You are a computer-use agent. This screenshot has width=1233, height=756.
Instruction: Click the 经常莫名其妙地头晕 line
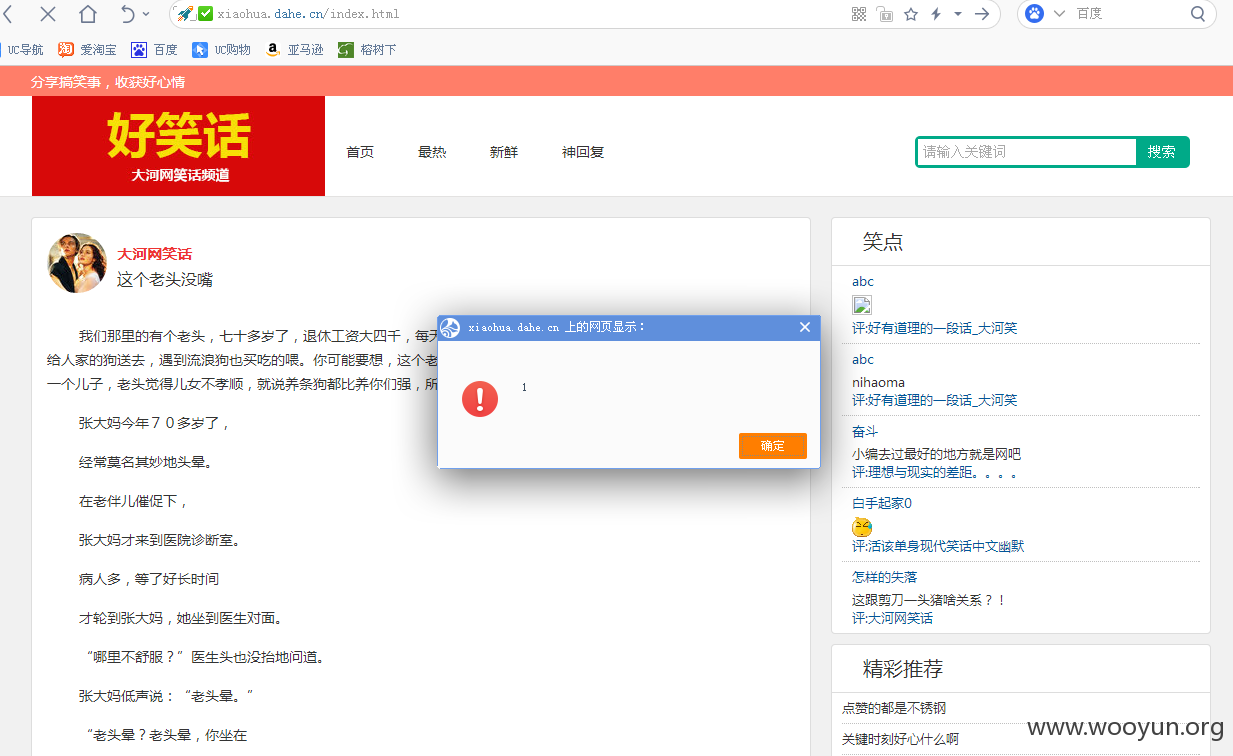[x=145, y=462]
